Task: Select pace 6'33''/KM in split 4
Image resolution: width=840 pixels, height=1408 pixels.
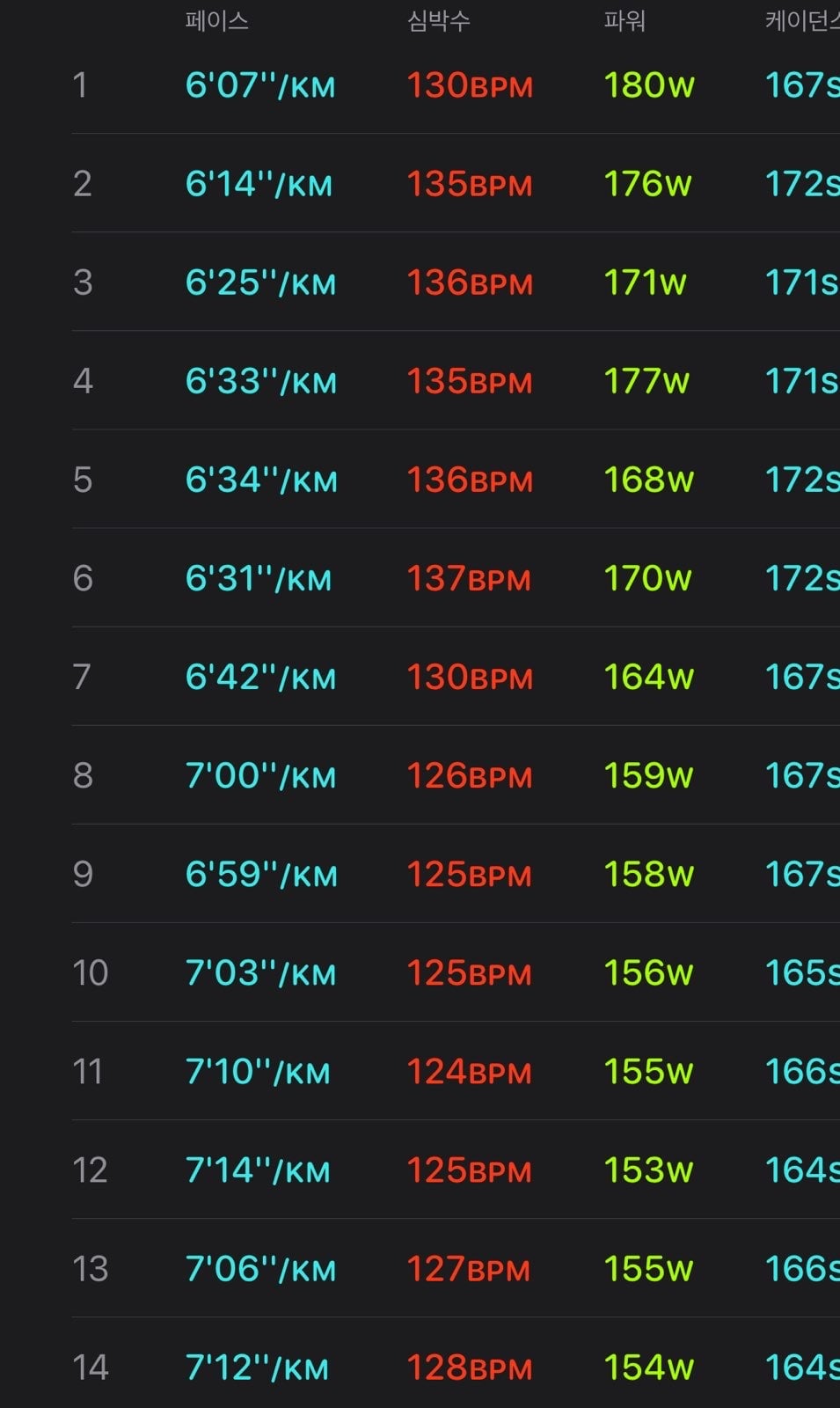Action: pos(261,381)
